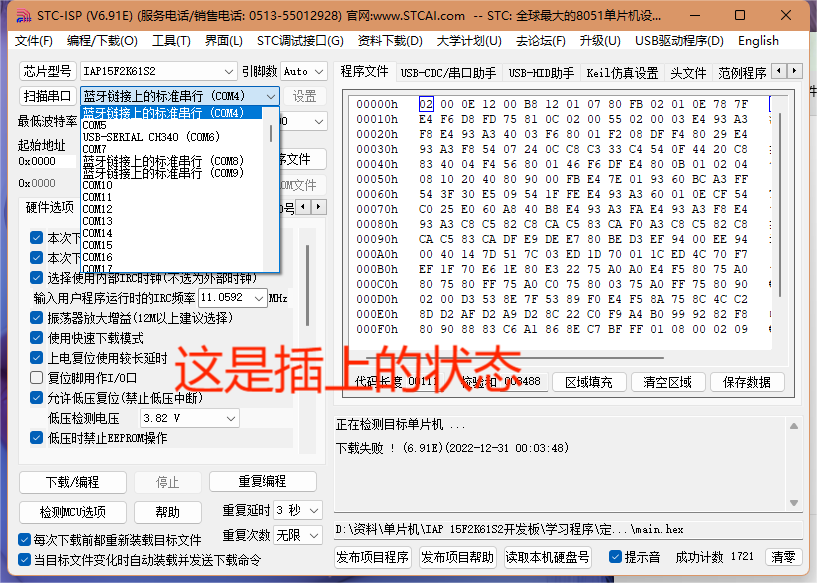Switch interface language via English menu
The image size is (817, 583).
coord(758,41)
